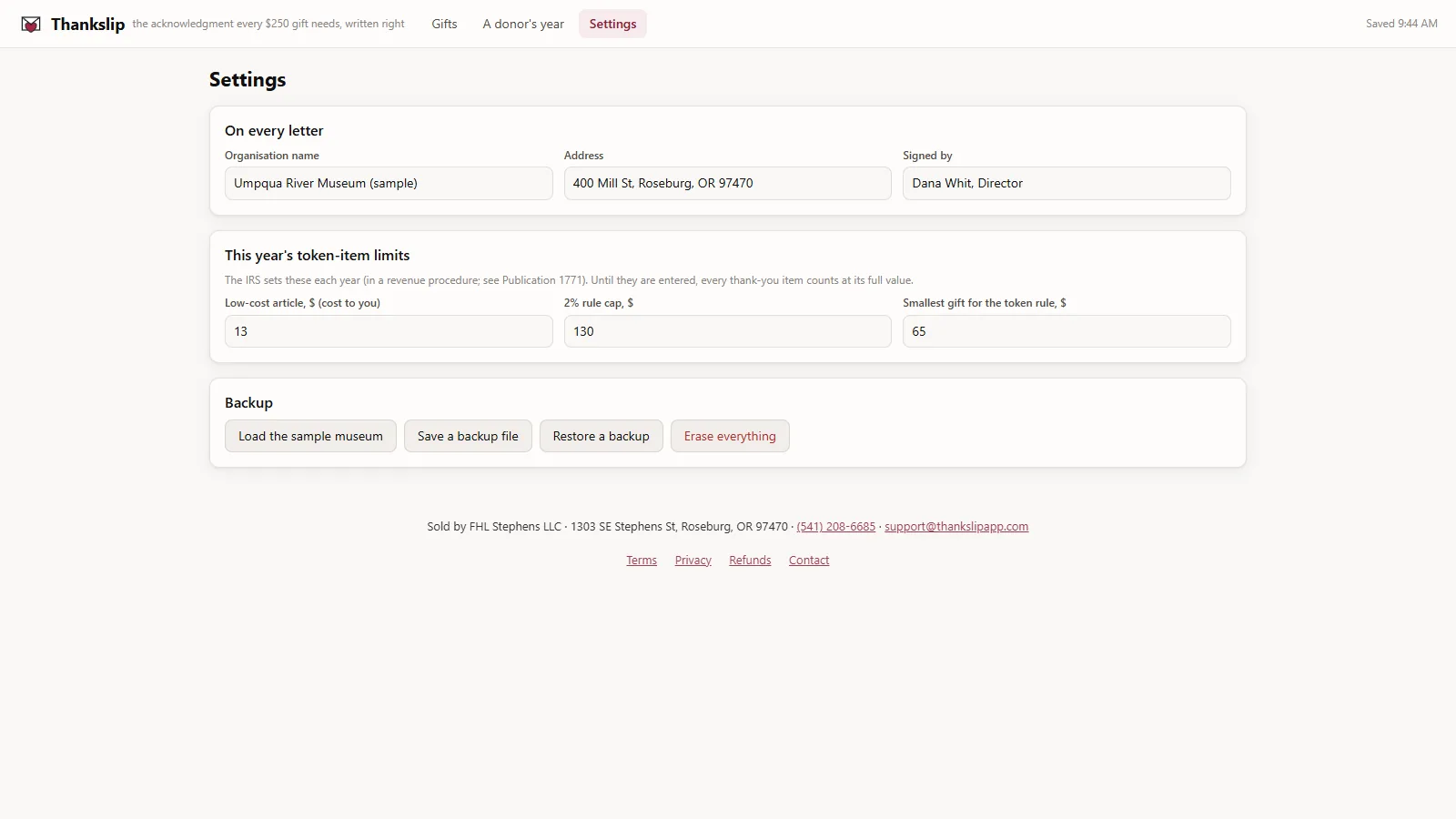The width and height of the screenshot is (1456, 819).
Task: Click the $250 gift acknowledgment tagline
Action: [268, 24]
